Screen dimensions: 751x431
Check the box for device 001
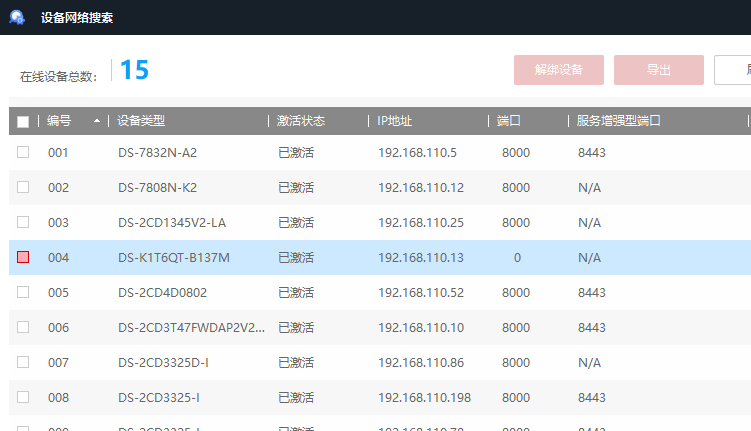(x=23, y=152)
